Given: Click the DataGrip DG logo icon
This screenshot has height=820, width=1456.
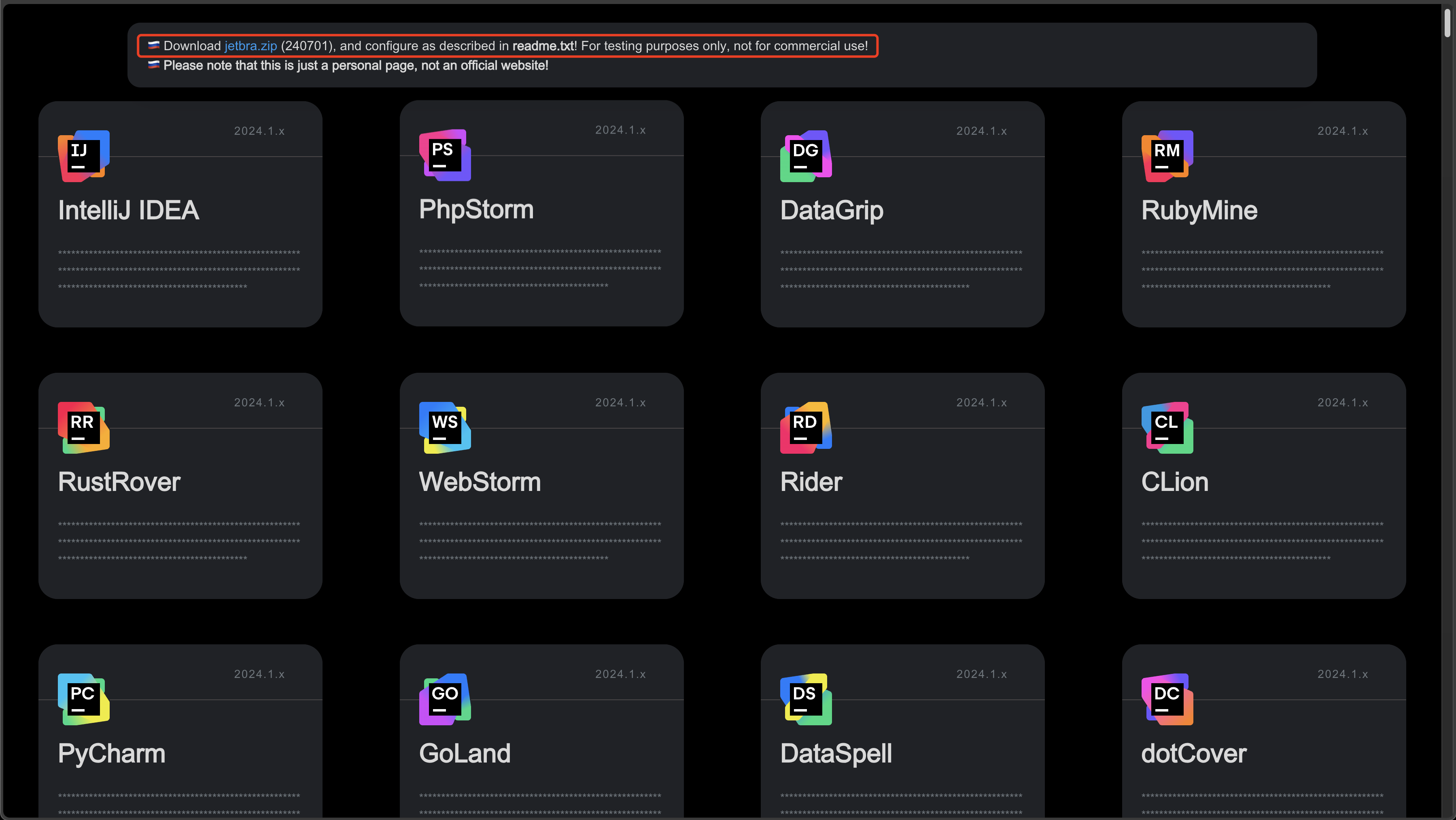Looking at the screenshot, I should [806, 156].
